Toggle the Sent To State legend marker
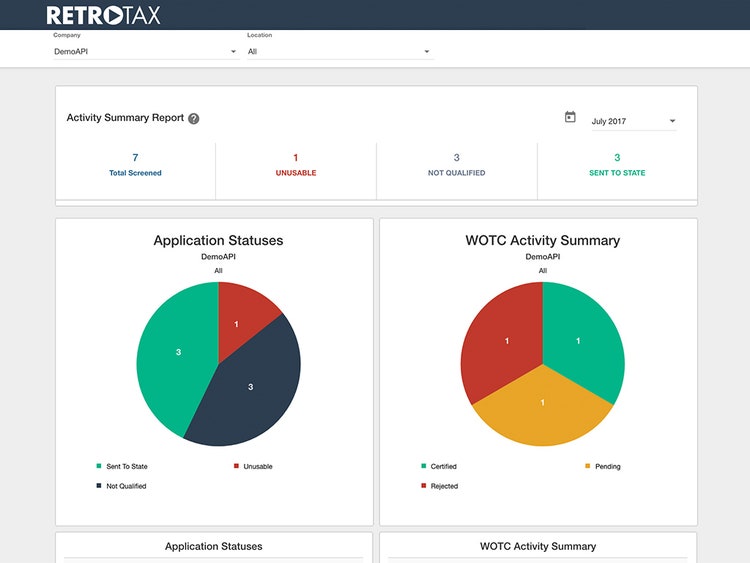Viewport: 750px width, 563px height. coord(99,466)
